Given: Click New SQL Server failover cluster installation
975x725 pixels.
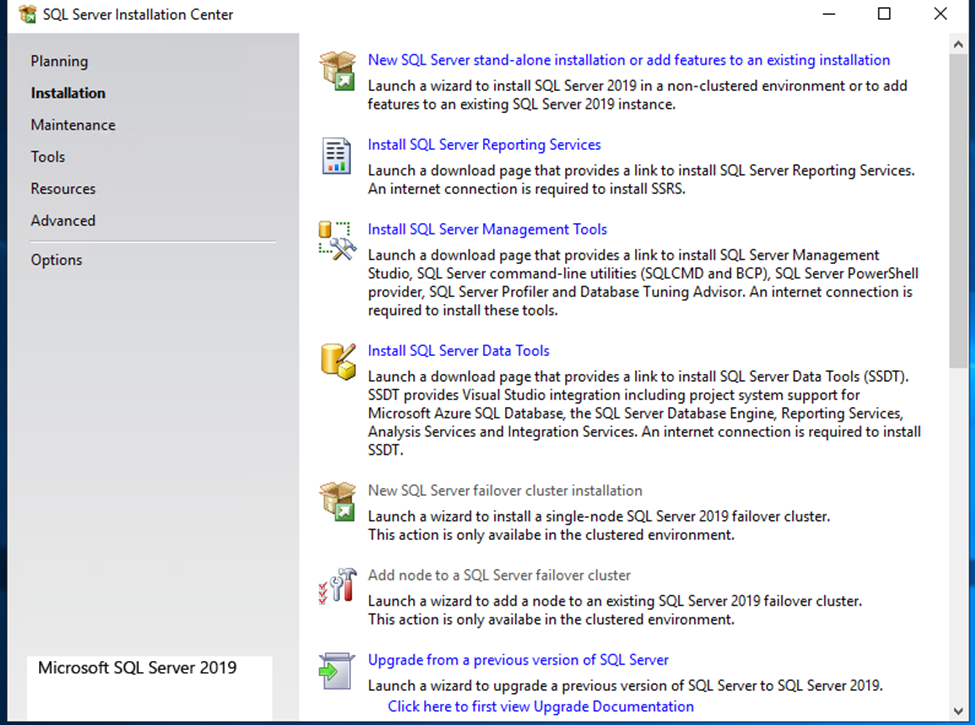Looking at the screenshot, I should pos(505,491).
